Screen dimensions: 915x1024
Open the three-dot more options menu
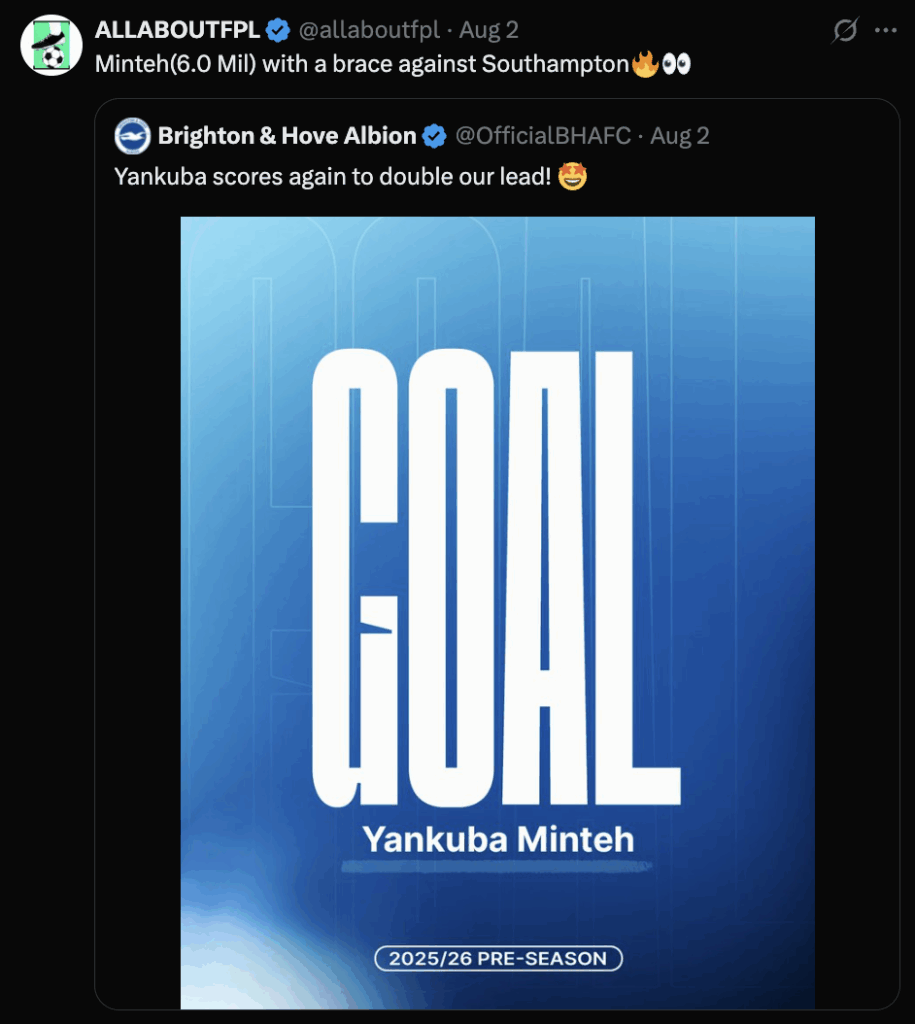click(x=886, y=31)
